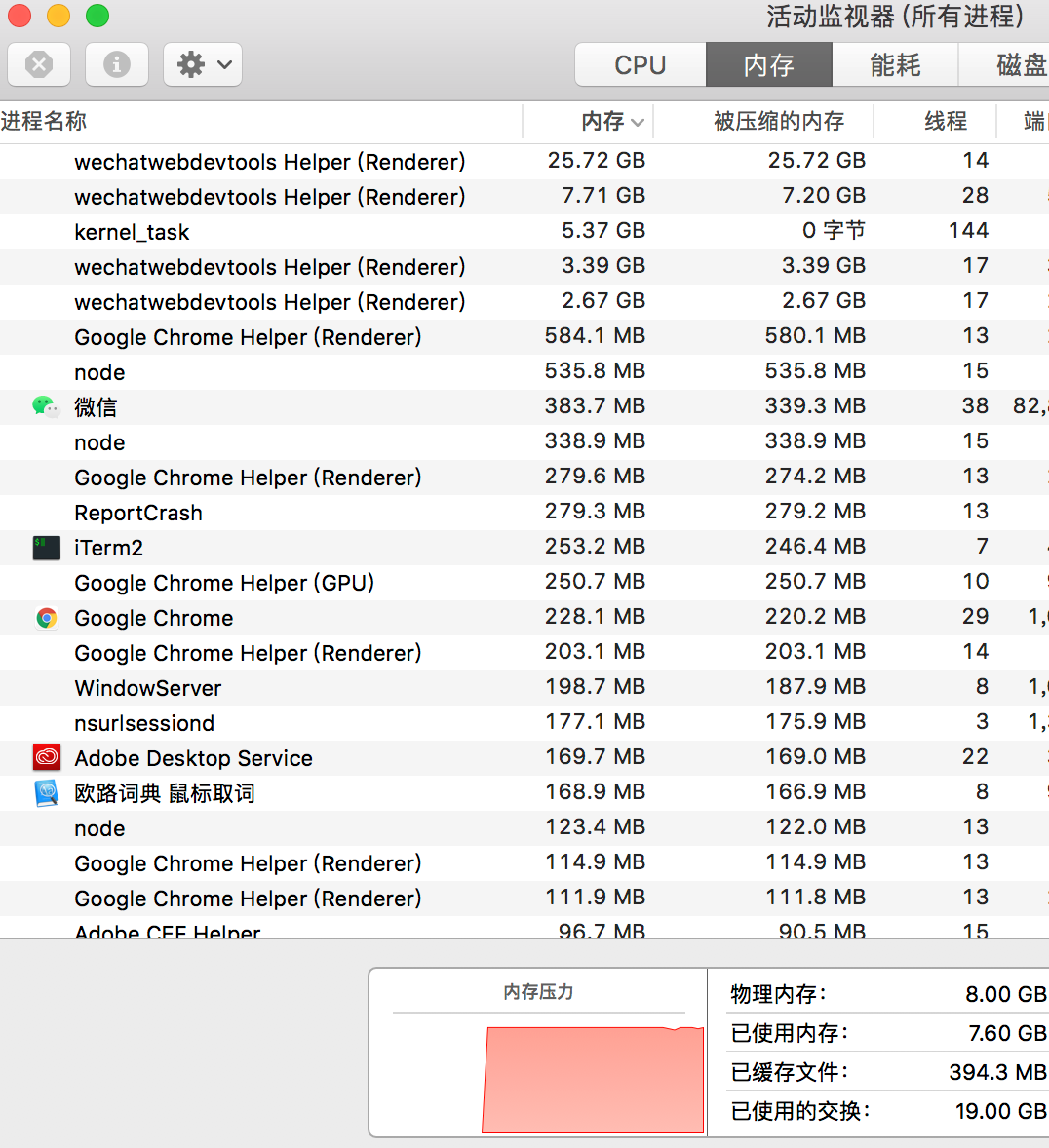
Task: Select Chrome Helper (Renderer) row with 111.9 MB
Action: (x=524, y=899)
